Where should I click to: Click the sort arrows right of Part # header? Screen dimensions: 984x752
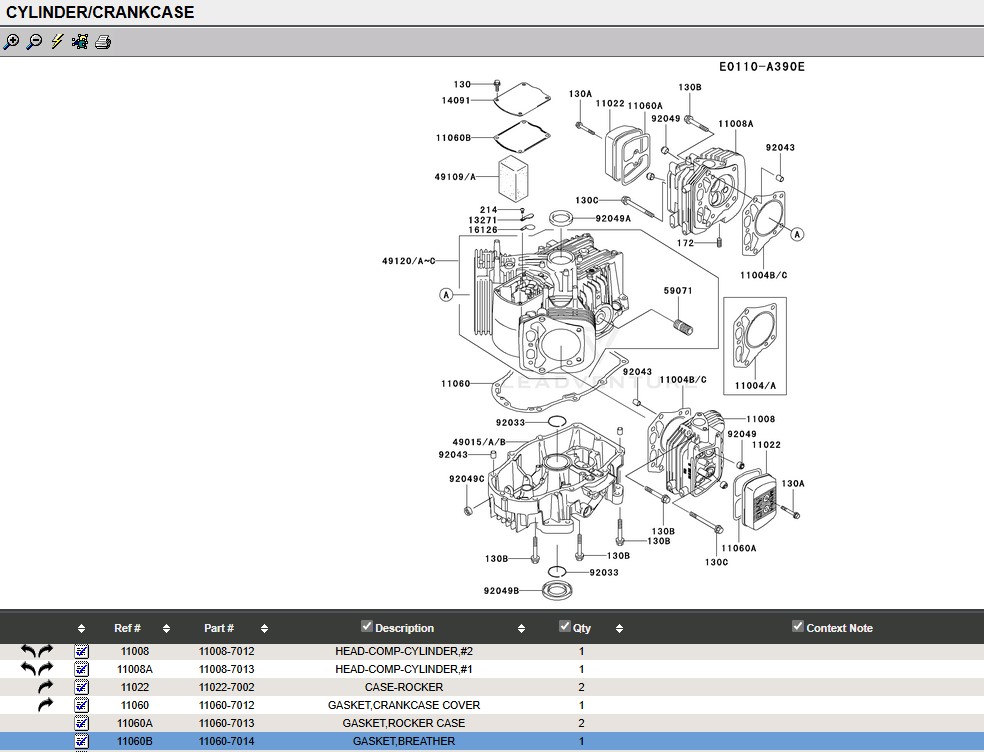click(x=264, y=629)
